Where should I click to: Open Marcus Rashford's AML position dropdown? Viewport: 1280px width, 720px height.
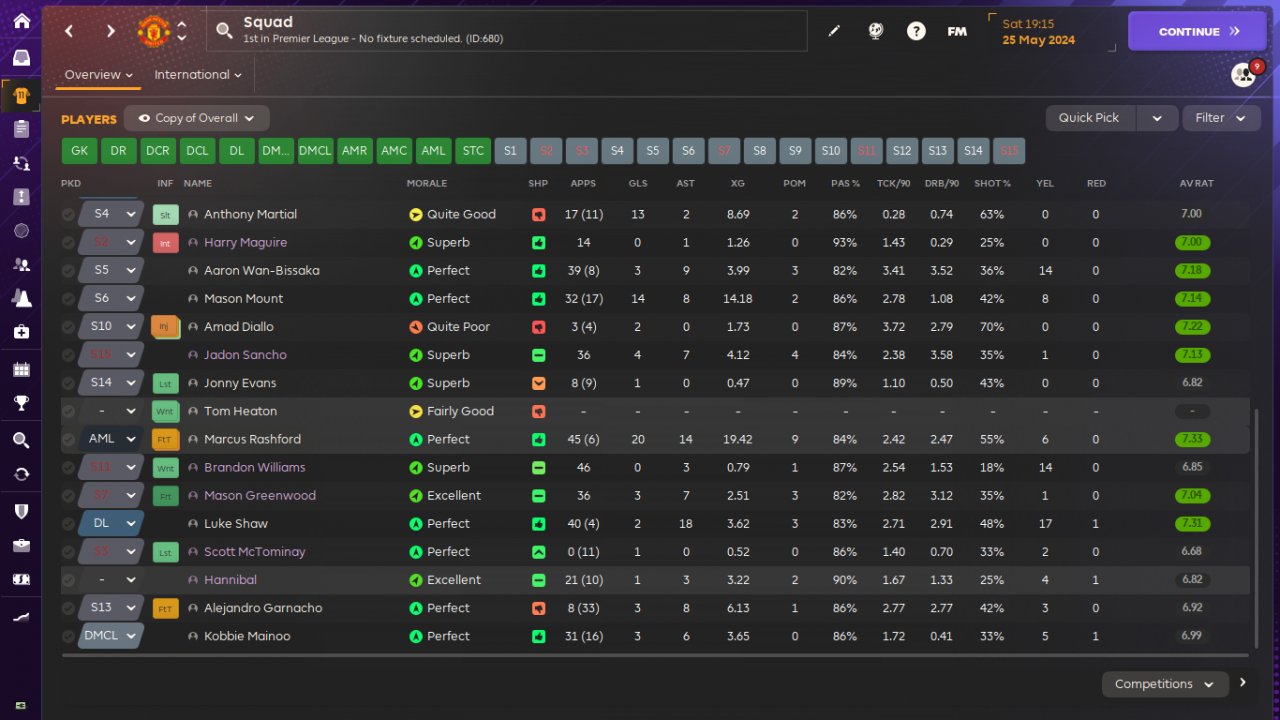coord(111,439)
